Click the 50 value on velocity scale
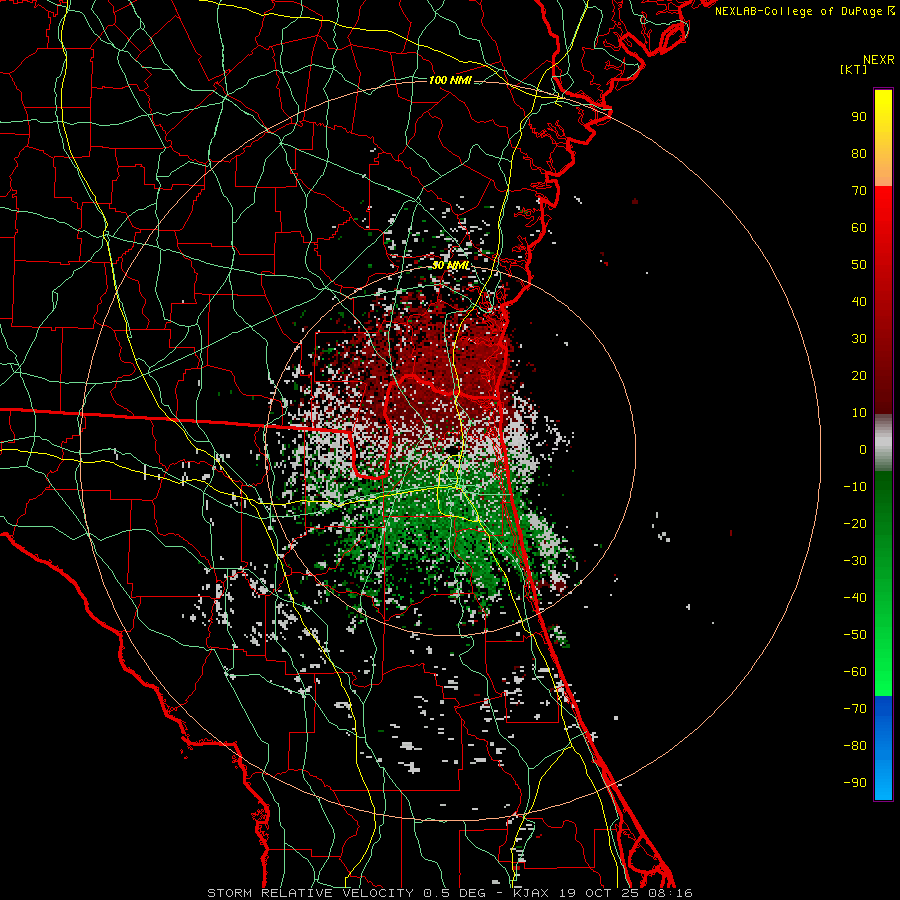 (859, 265)
